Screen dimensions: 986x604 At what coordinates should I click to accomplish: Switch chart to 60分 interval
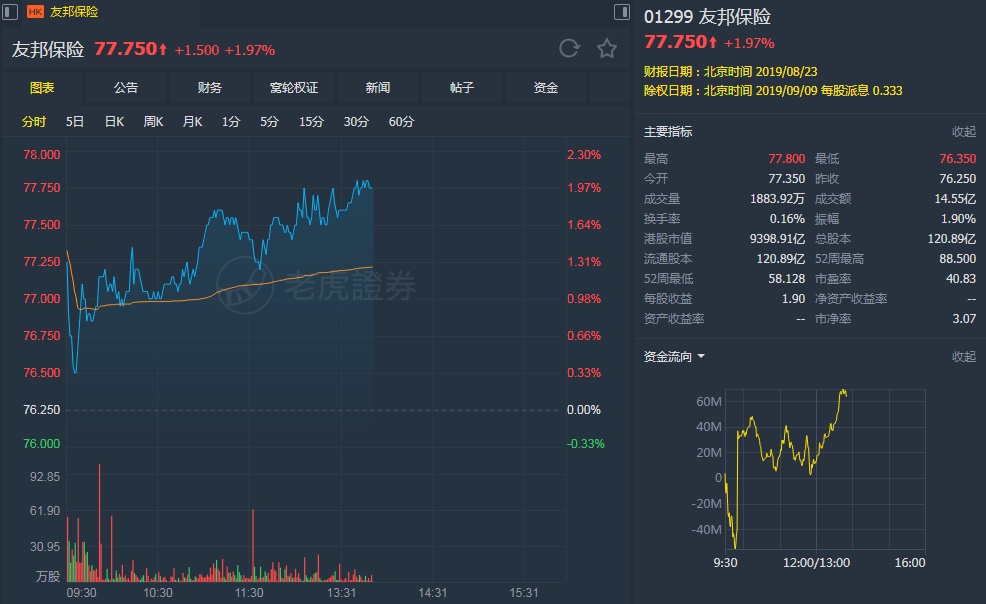point(401,122)
